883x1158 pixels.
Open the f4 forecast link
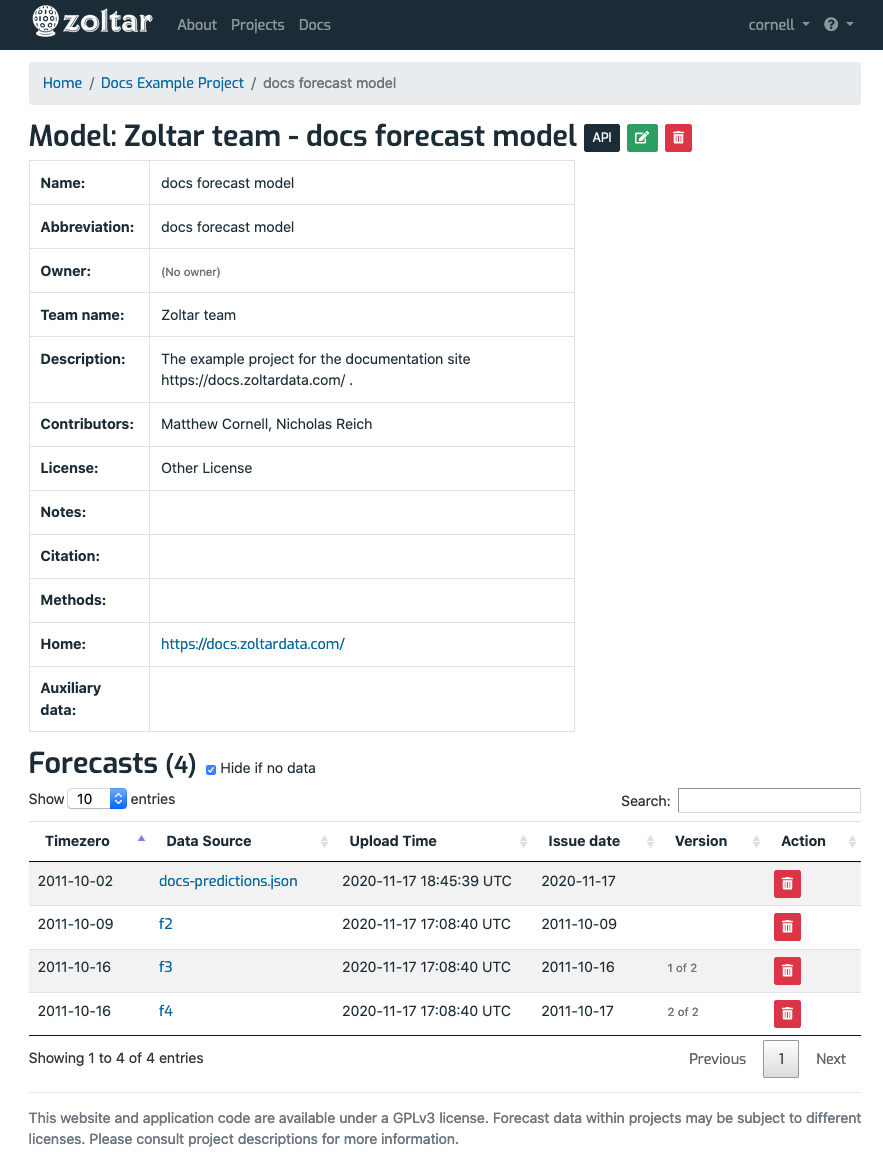point(166,1010)
